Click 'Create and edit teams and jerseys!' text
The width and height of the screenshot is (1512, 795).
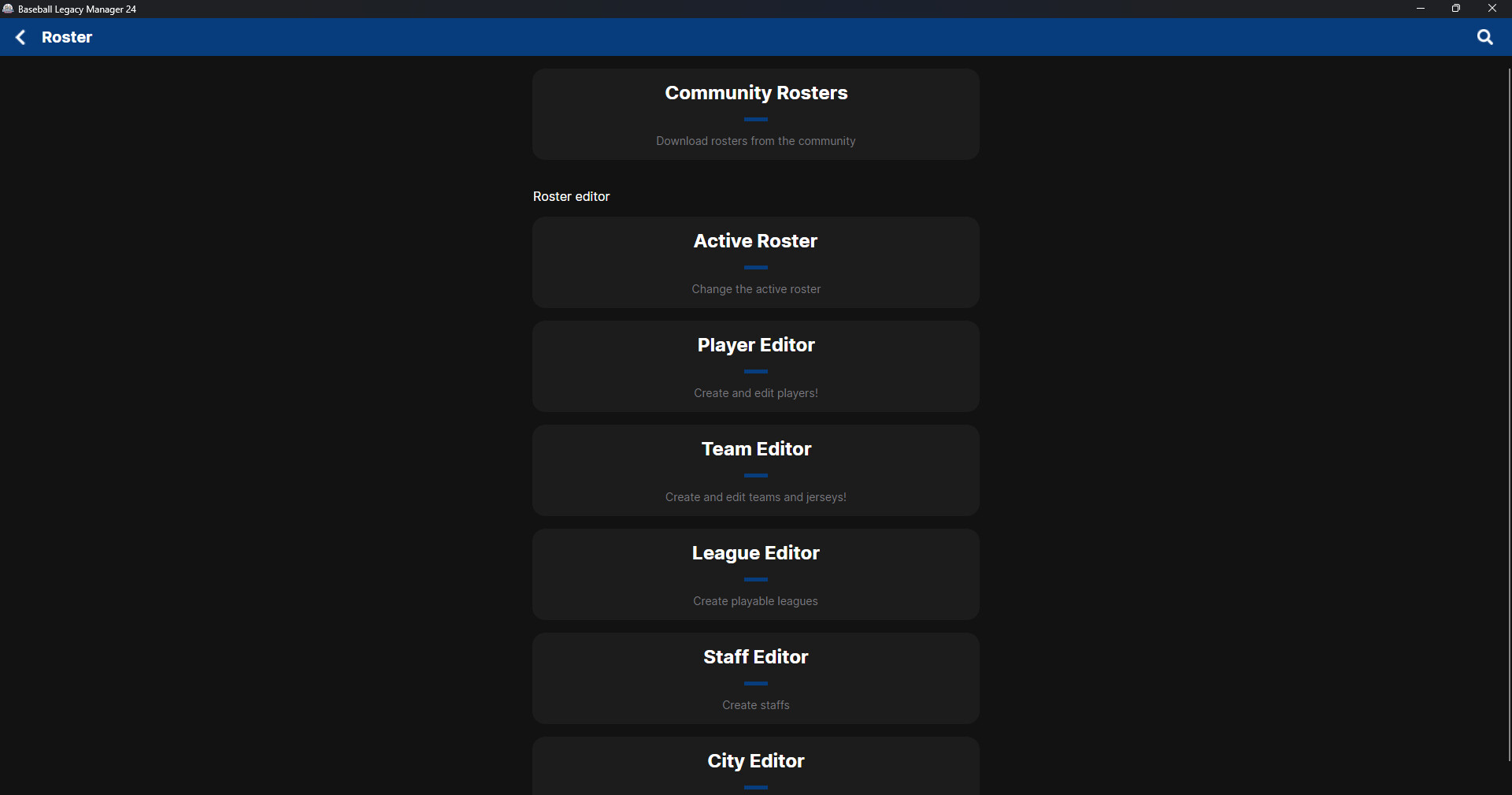[755, 497]
